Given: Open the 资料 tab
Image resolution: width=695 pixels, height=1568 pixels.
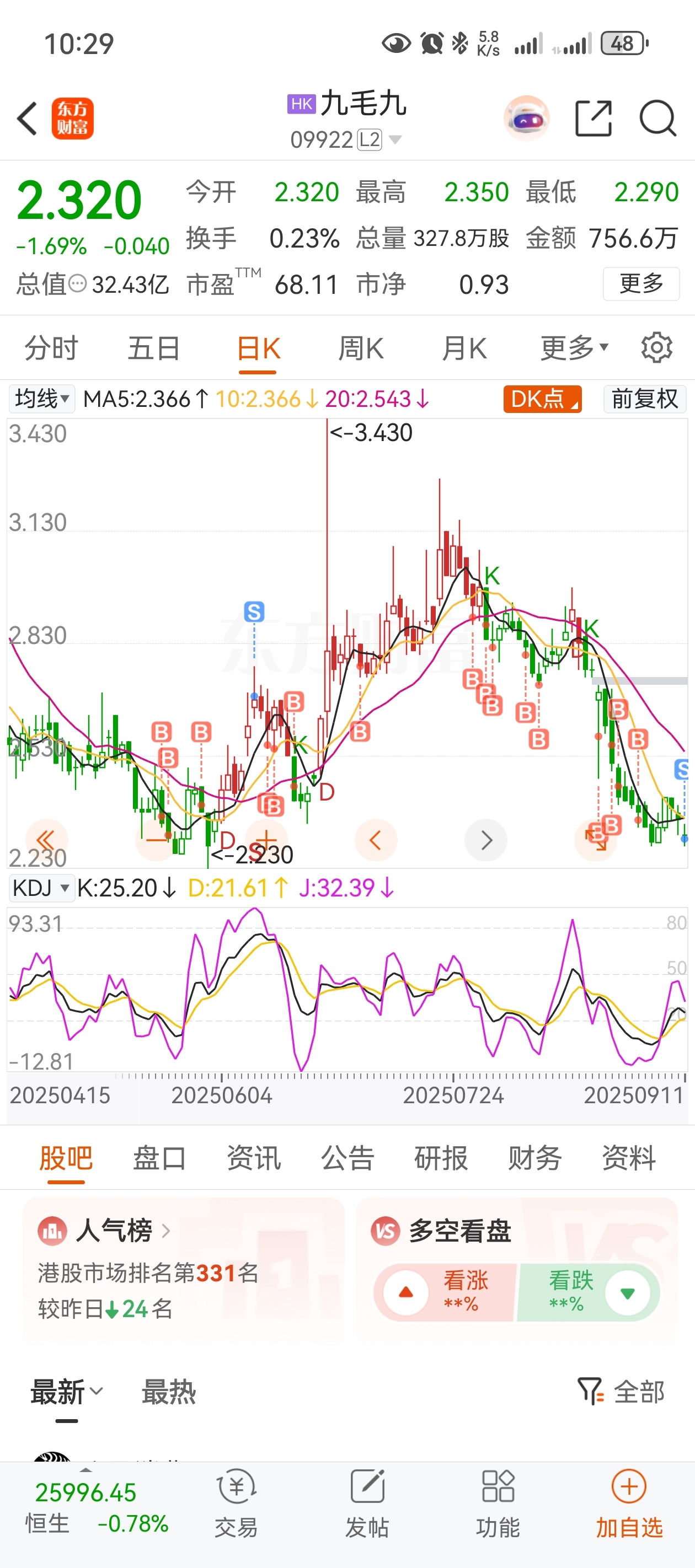Looking at the screenshot, I should pos(629,1158).
